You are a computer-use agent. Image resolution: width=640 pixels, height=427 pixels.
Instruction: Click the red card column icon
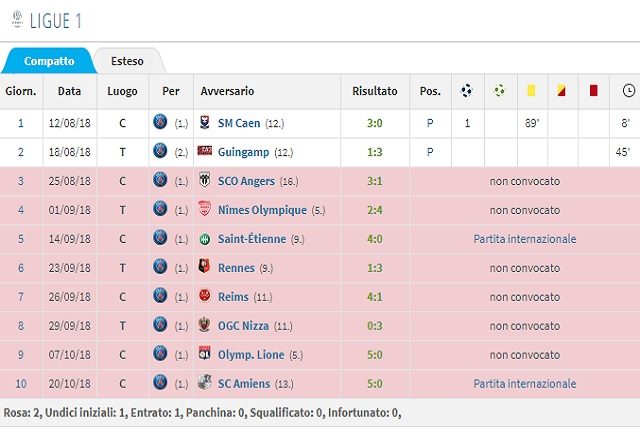594,90
